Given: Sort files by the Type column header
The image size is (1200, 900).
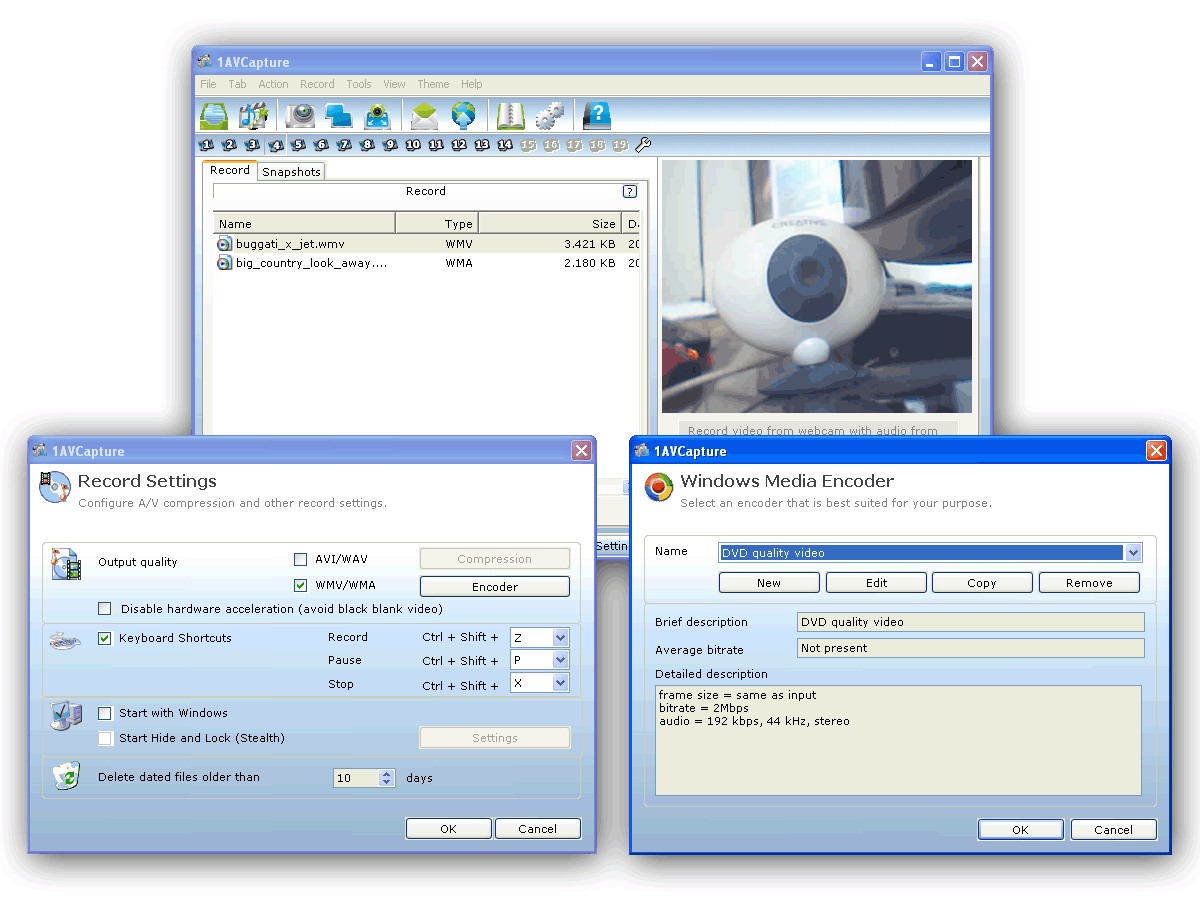Looking at the screenshot, I should (437, 223).
